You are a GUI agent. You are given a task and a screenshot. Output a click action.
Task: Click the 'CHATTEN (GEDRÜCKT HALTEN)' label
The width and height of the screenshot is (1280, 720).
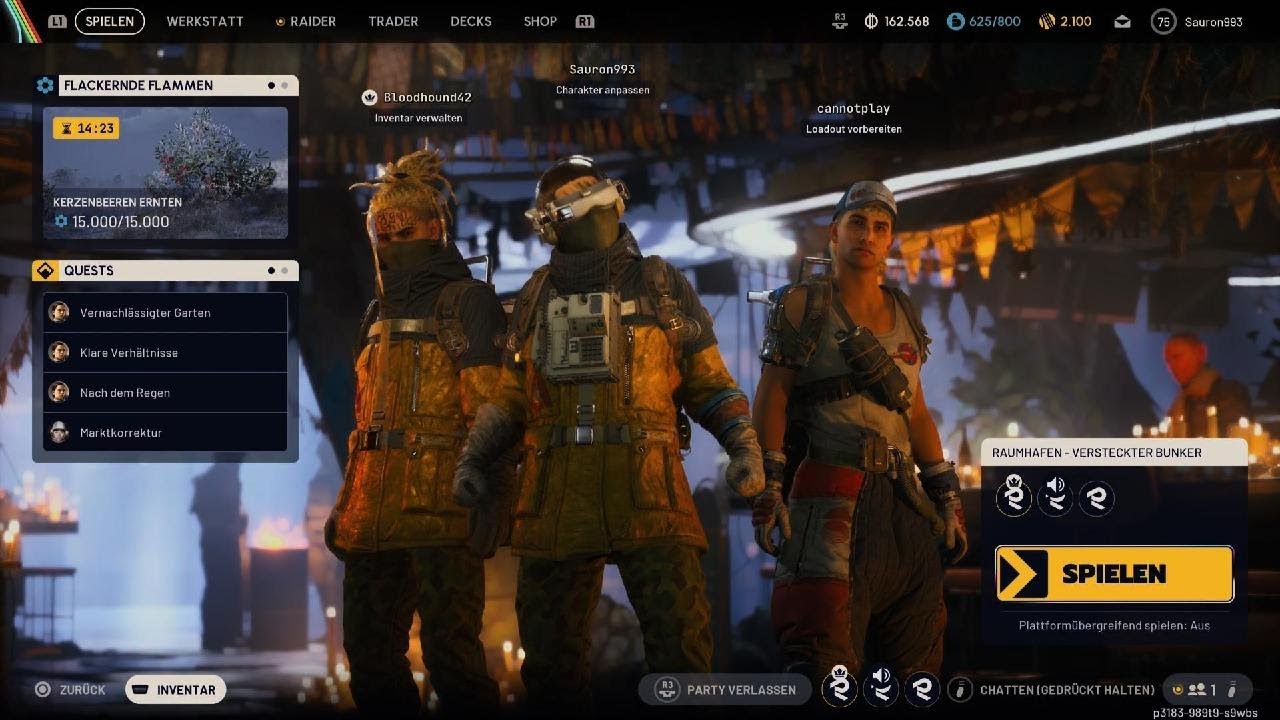[1067, 690]
